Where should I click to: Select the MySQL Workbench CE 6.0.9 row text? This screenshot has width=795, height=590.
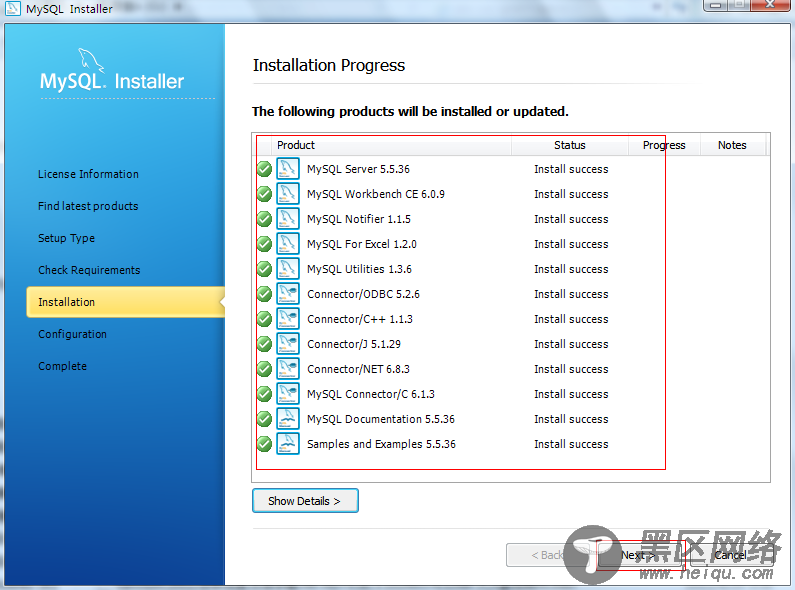point(376,194)
